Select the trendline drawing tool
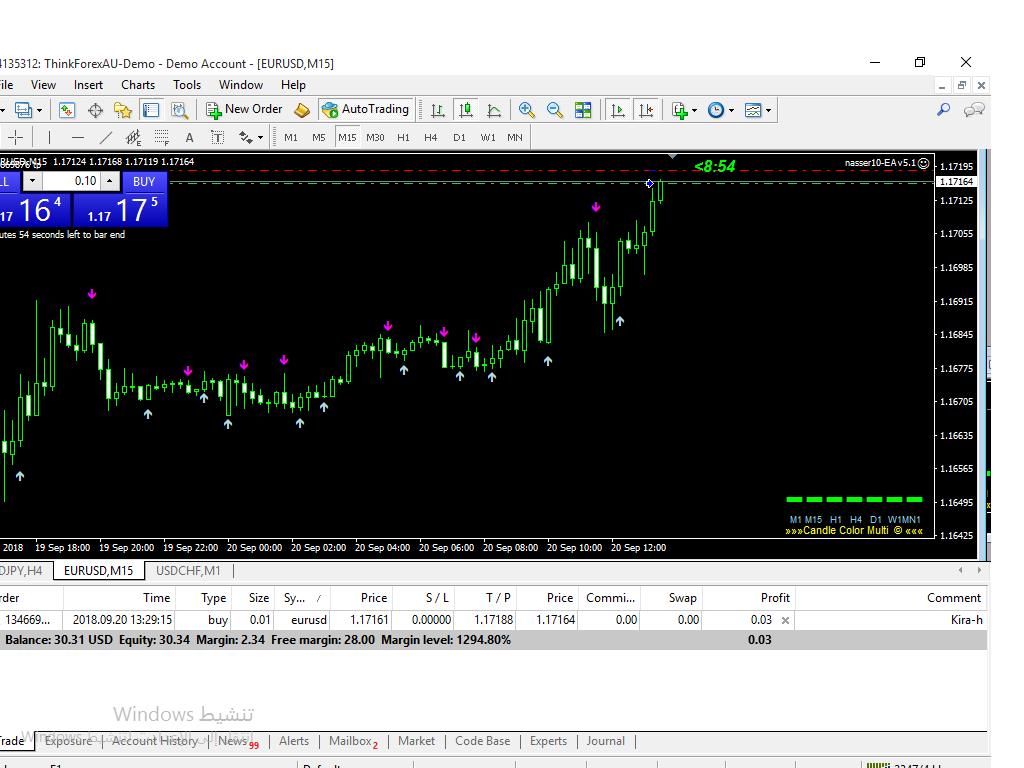The image size is (1024, 768). (106, 137)
